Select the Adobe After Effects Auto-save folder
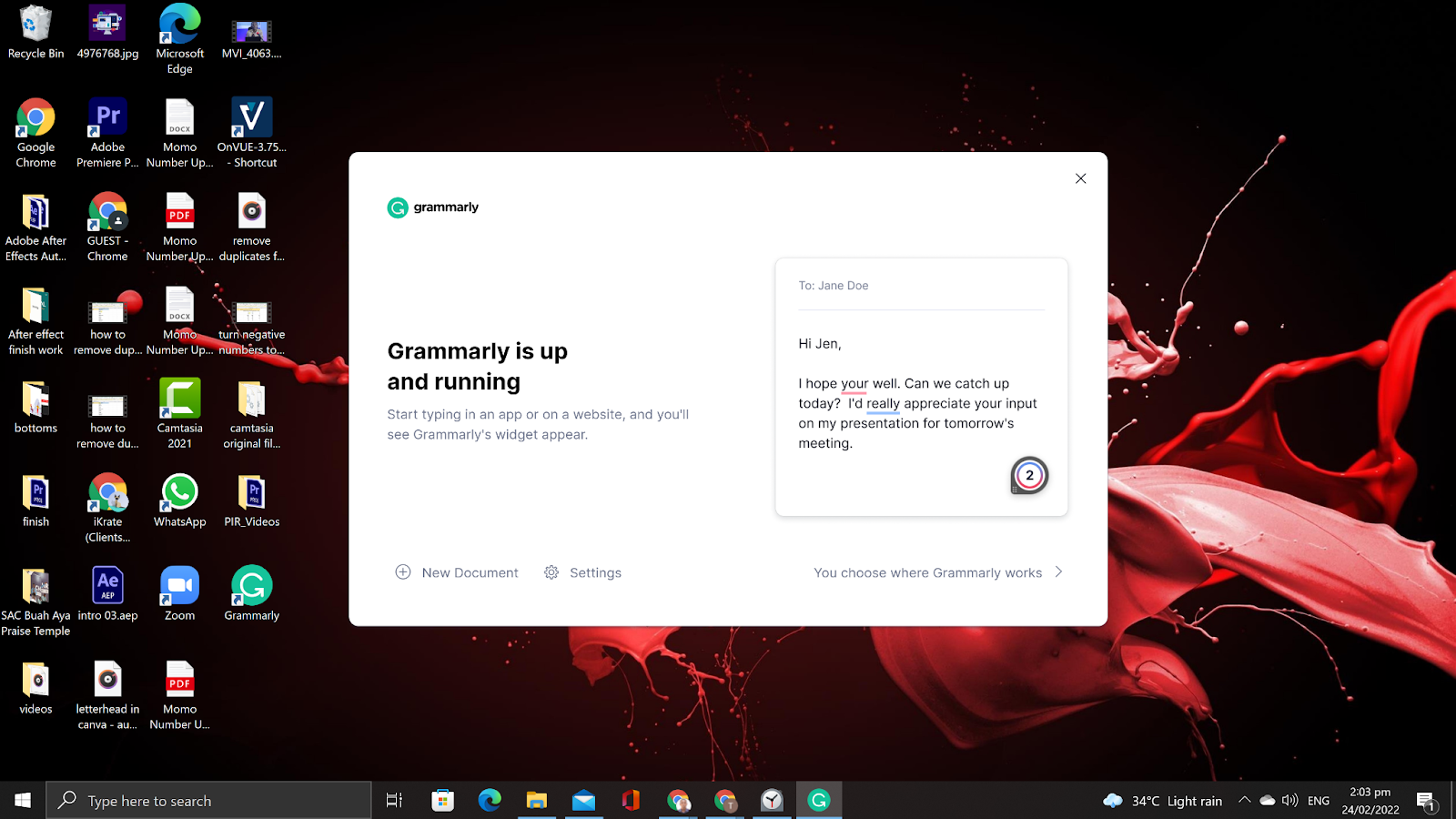This screenshot has width=1456, height=819. coord(36,227)
